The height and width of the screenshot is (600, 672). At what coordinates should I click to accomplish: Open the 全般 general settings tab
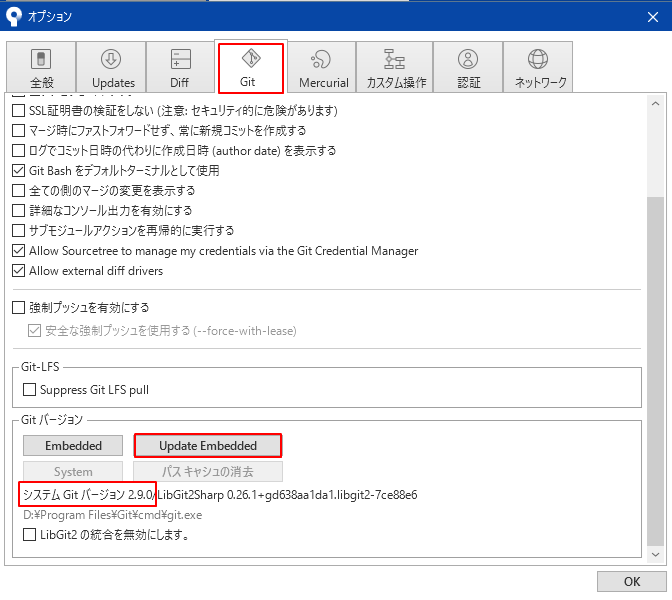coord(41,67)
